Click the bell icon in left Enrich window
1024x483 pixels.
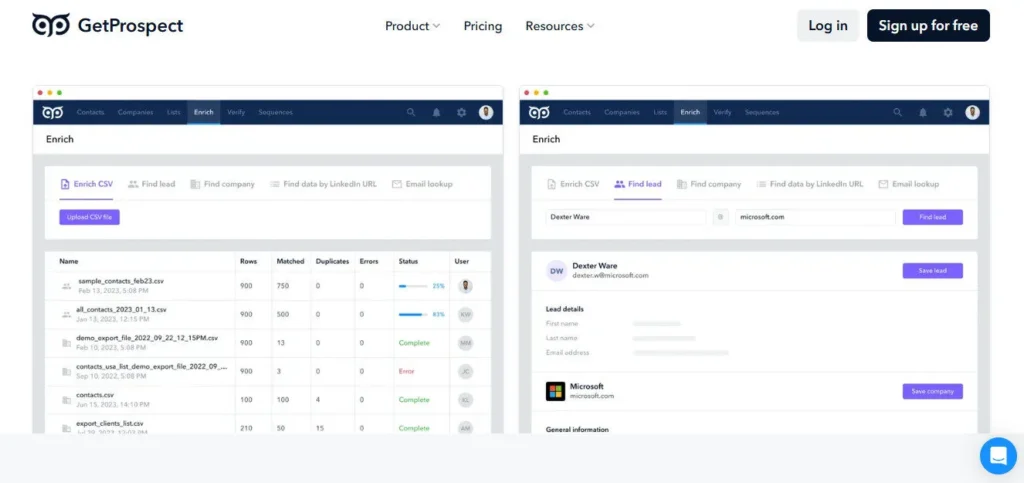[436, 112]
